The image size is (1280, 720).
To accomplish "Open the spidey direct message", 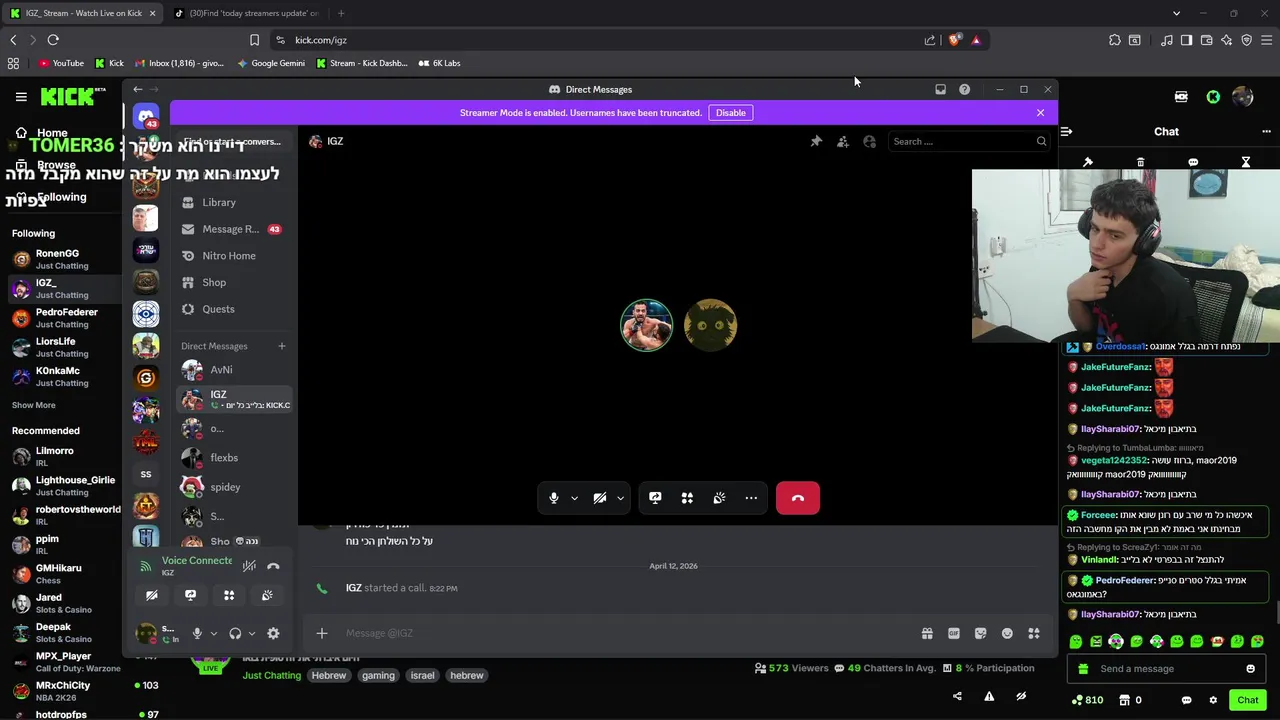I will pyautogui.click(x=234, y=487).
